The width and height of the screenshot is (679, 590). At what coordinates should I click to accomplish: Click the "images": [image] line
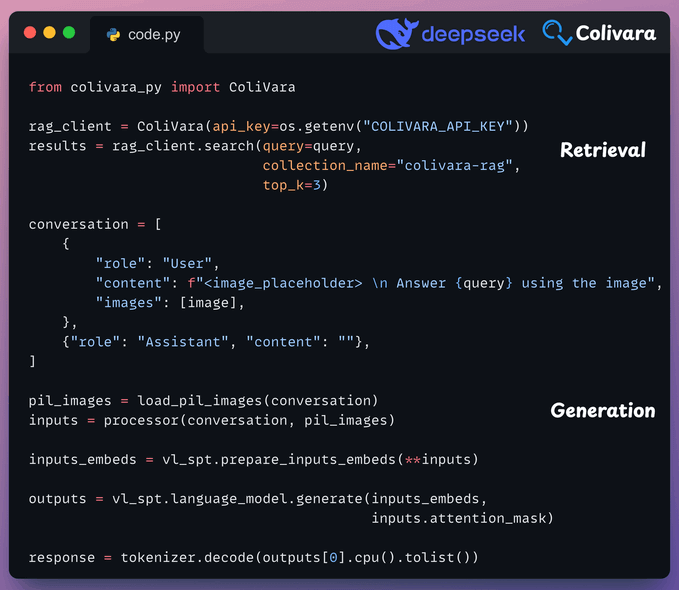[x=170, y=302]
